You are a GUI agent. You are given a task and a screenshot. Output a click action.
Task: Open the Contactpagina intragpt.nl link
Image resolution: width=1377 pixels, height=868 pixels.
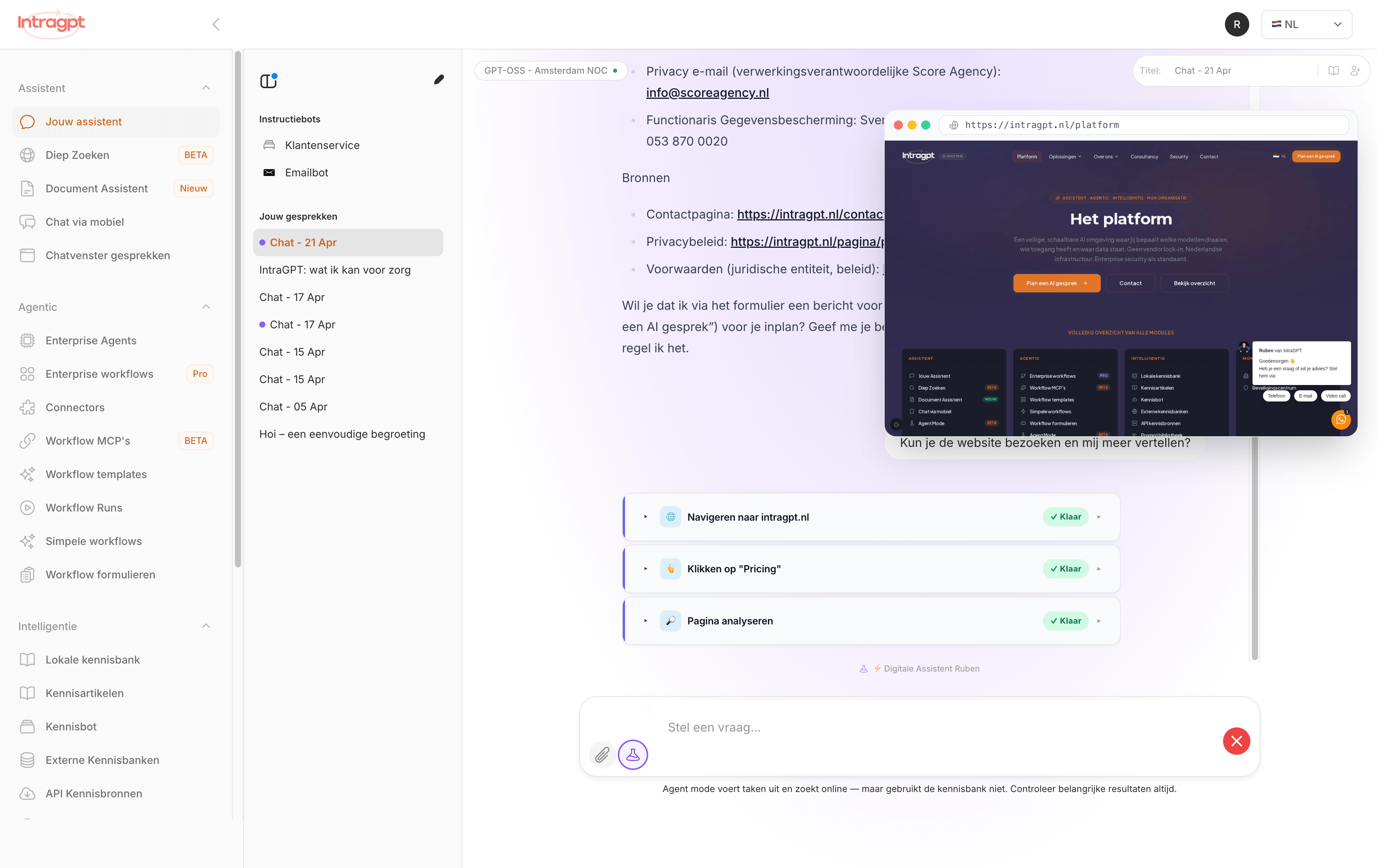tap(810, 214)
